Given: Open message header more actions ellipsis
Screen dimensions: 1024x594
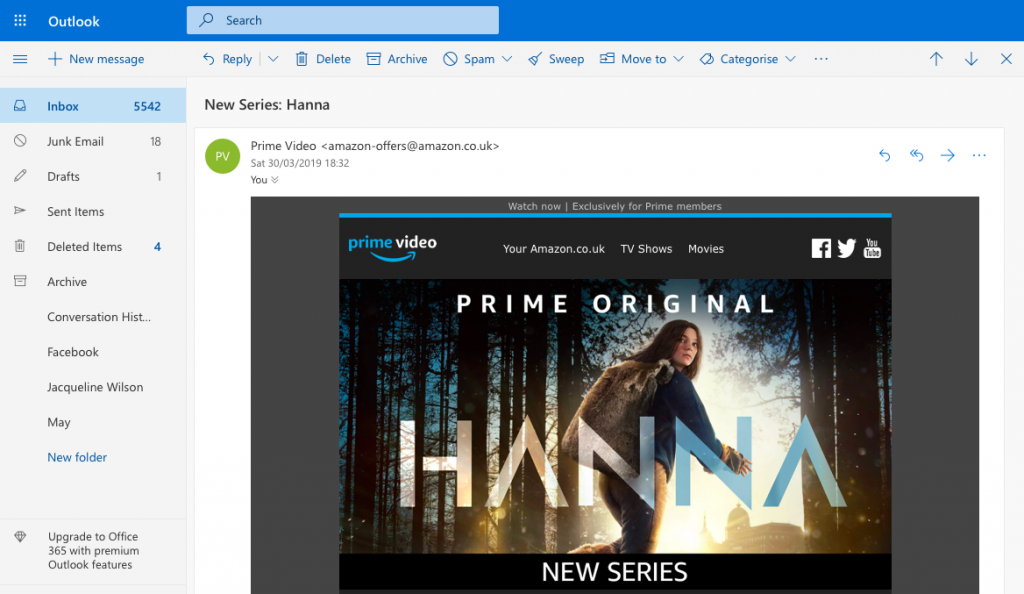Looking at the screenshot, I should tap(979, 155).
